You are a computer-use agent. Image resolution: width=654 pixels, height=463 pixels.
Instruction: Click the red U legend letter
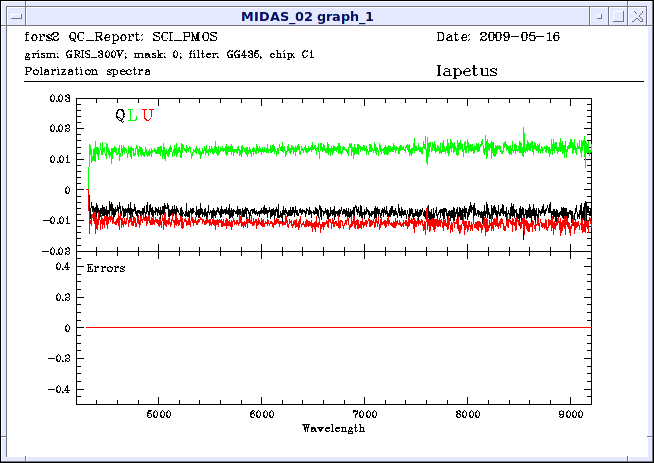147,115
